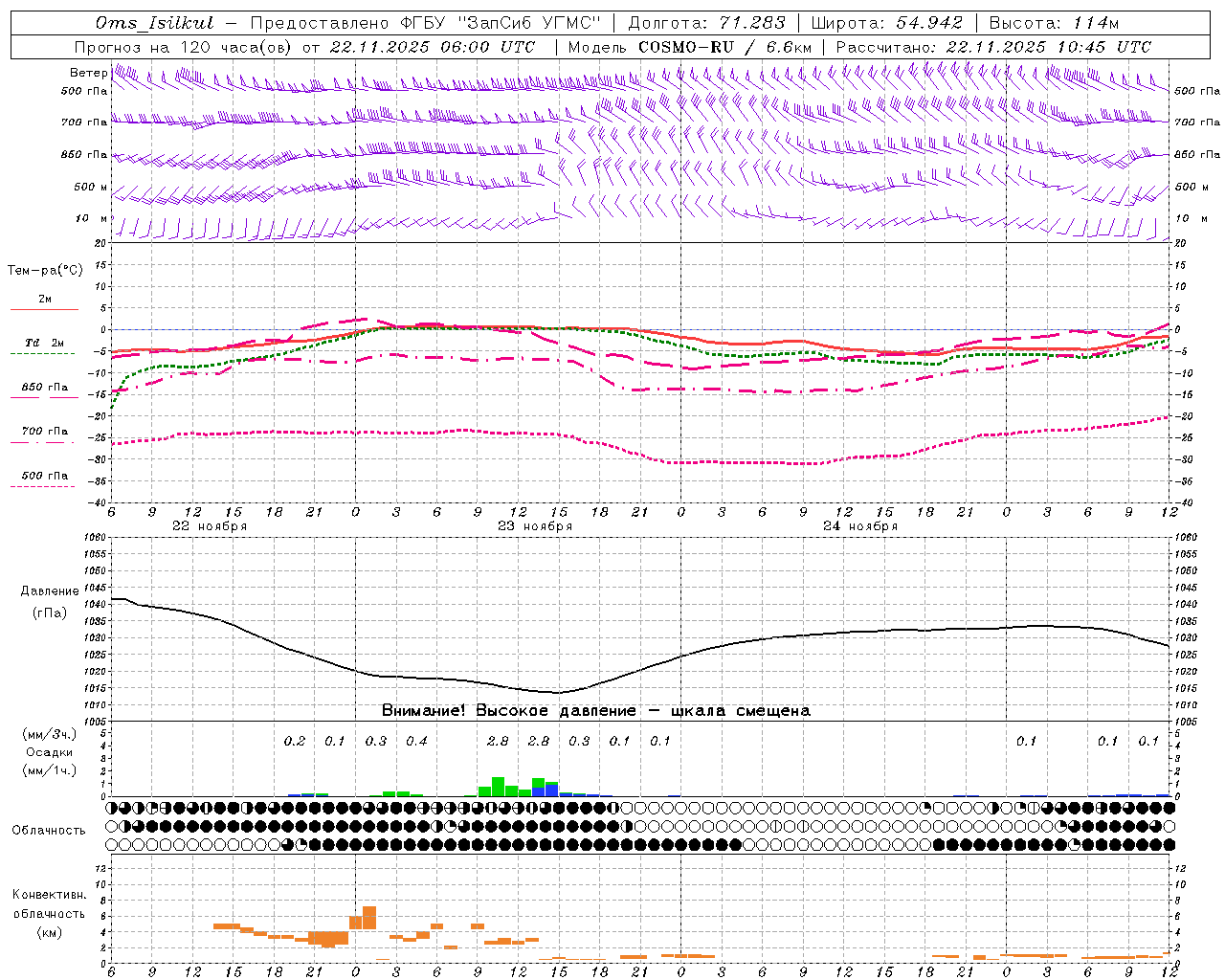Click the date label 24 ноября
Screen dimensions: 1225x980
click(x=860, y=526)
